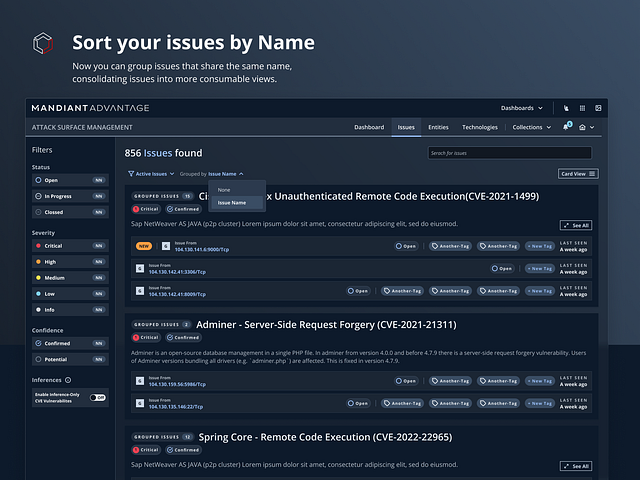Click Open status of 104.130.141.6:9000/Tcp row
640x480 pixels.
point(406,246)
